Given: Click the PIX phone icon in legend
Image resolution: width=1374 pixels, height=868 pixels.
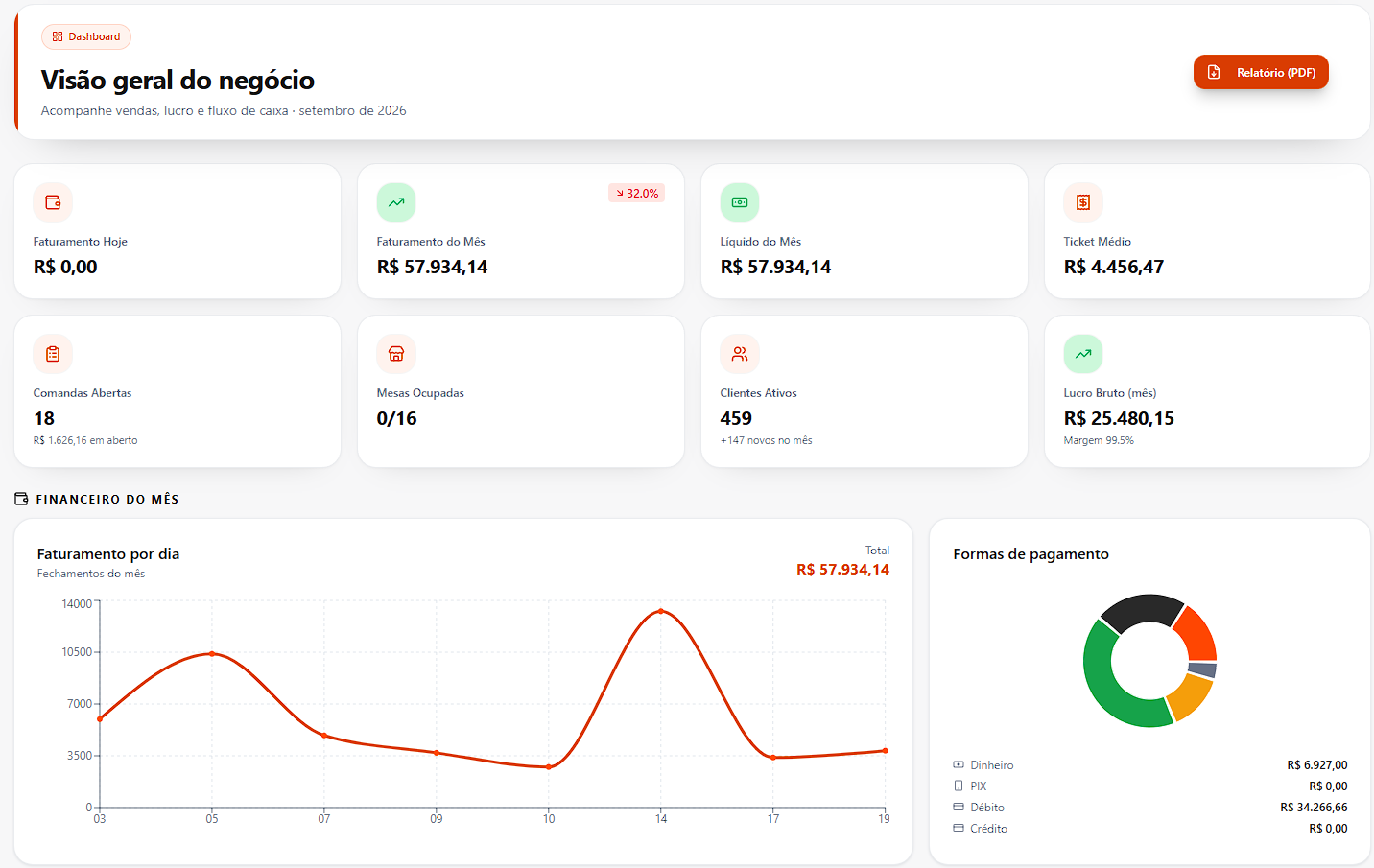Looking at the screenshot, I should tap(959, 786).
